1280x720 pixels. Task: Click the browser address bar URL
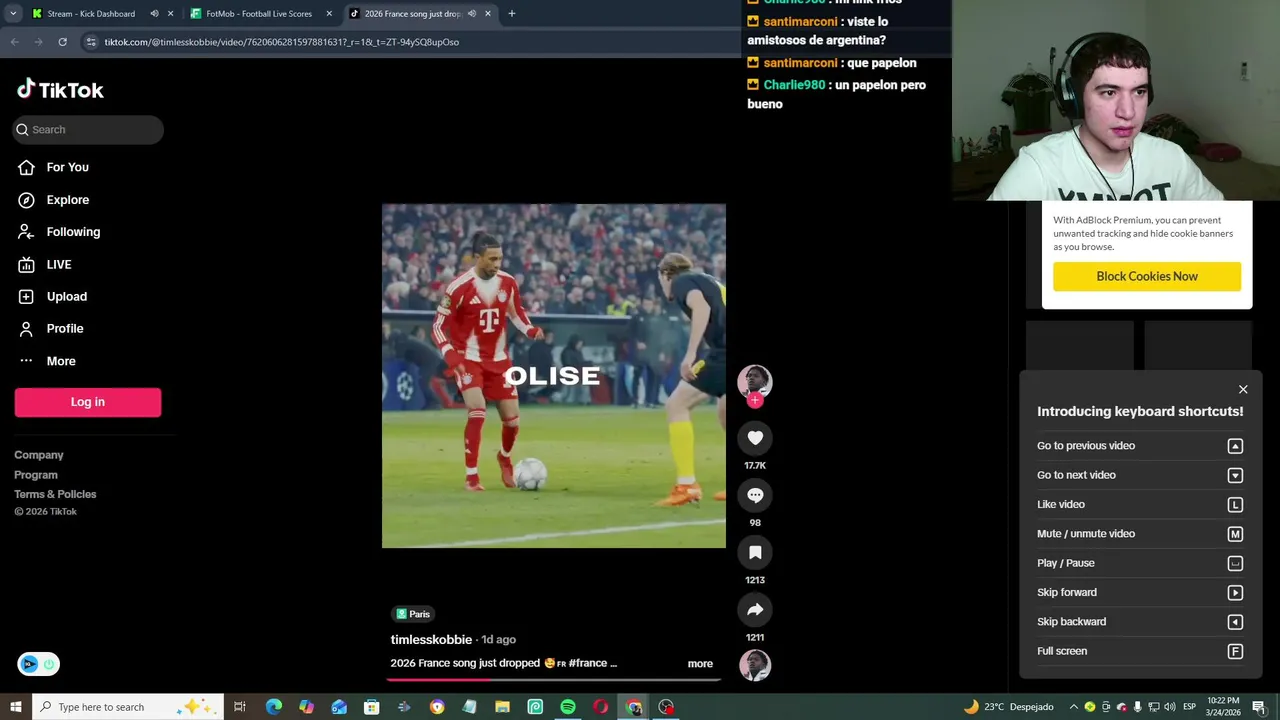coord(282,42)
